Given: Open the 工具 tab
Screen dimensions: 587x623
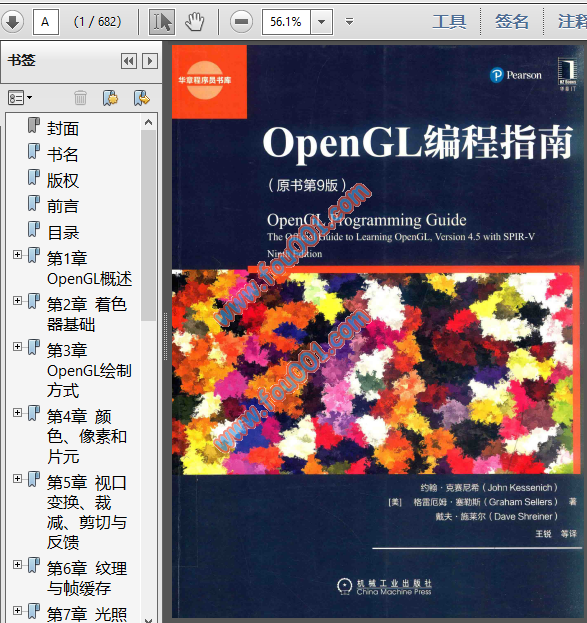Looking at the screenshot, I should [449, 21].
